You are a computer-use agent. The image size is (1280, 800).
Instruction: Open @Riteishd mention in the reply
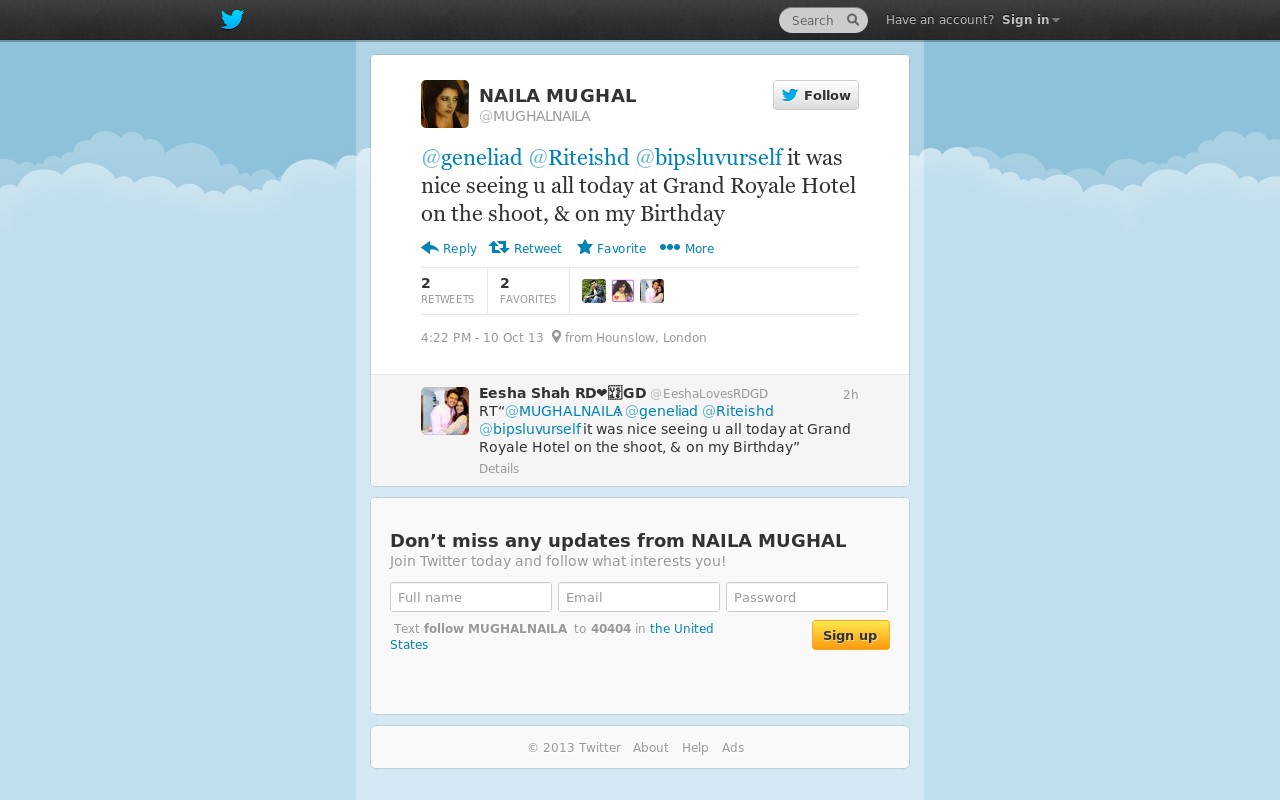click(x=738, y=411)
